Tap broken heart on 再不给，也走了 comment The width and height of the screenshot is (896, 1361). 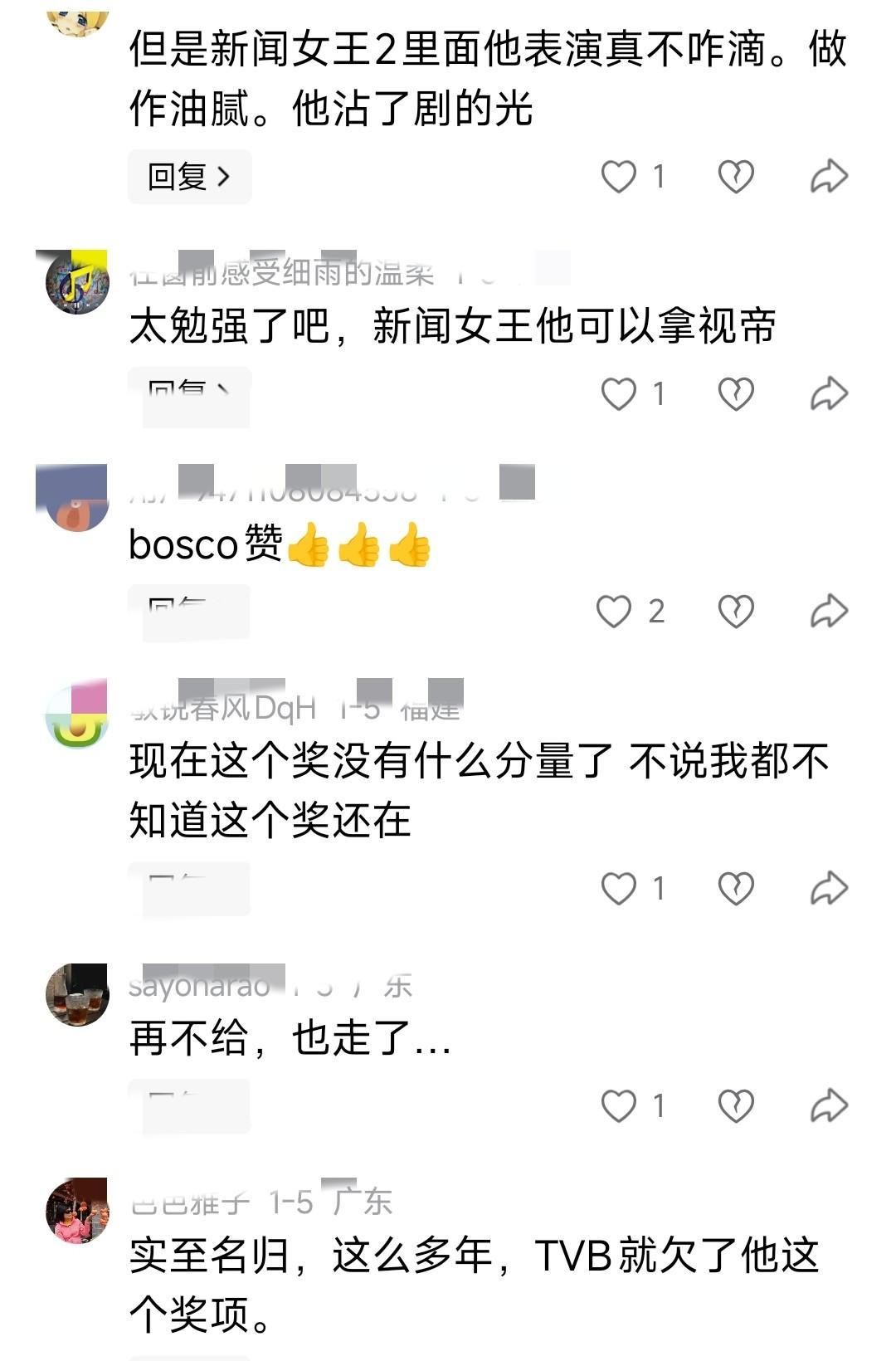[x=736, y=1106]
